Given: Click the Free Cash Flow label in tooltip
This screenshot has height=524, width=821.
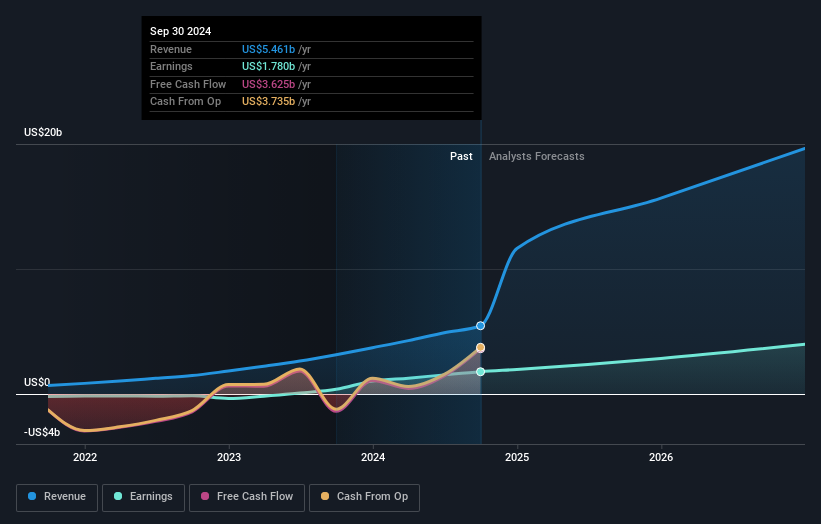Looking at the screenshot, I should tap(188, 84).
